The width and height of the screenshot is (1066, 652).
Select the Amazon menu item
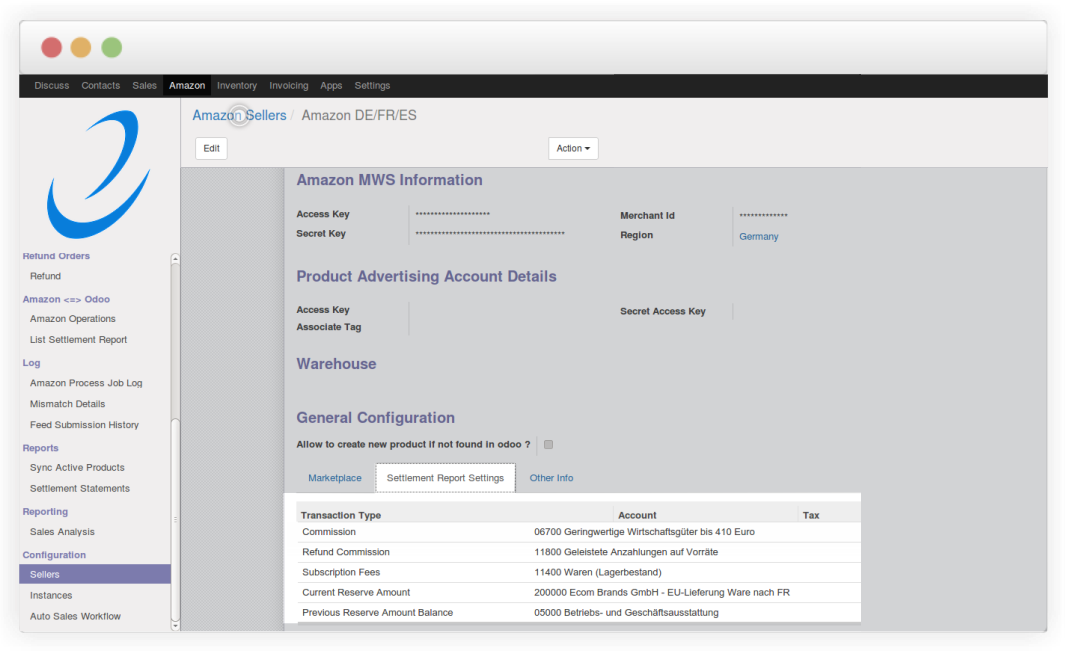[x=187, y=86]
